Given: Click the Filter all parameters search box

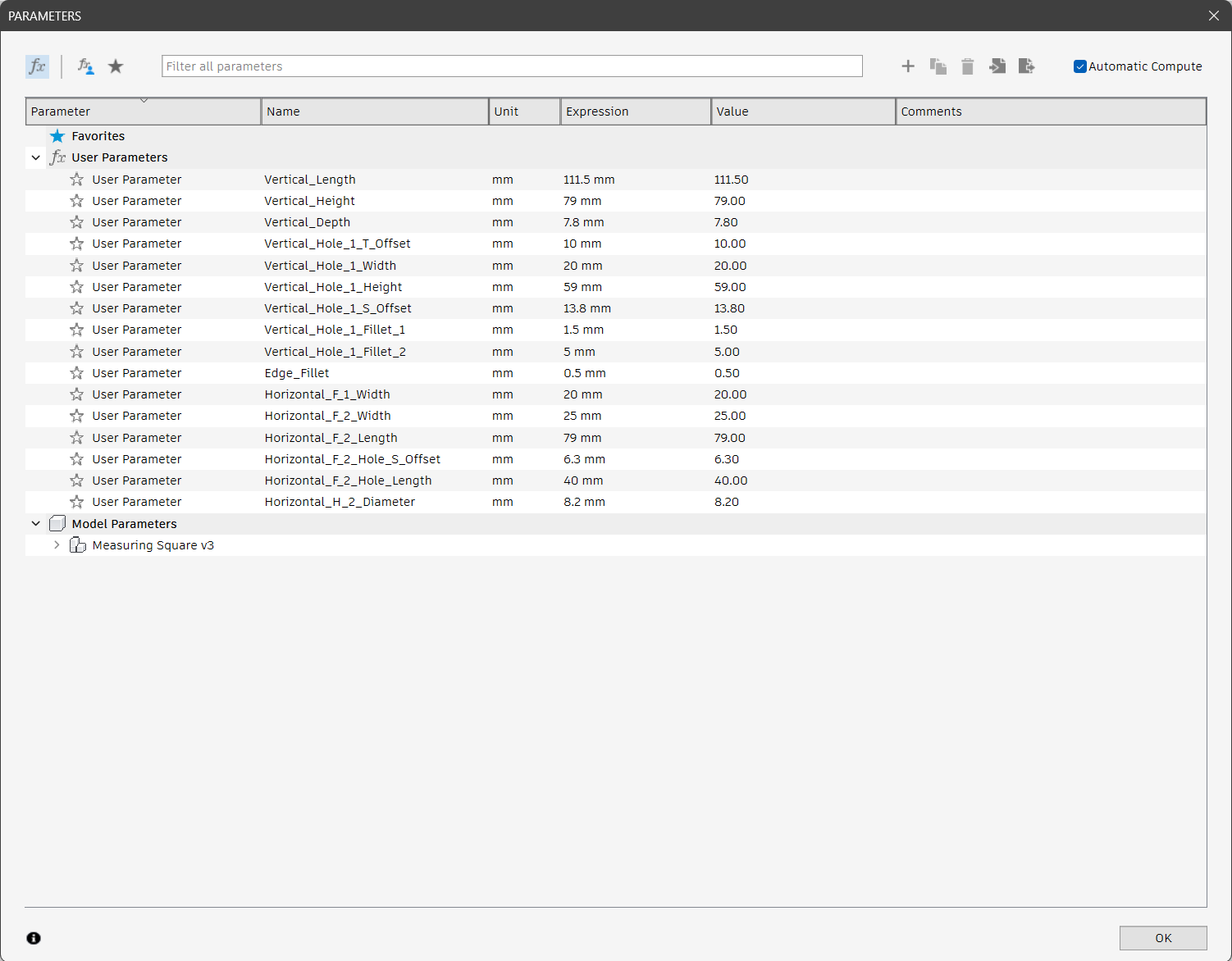Looking at the screenshot, I should (x=512, y=66).
